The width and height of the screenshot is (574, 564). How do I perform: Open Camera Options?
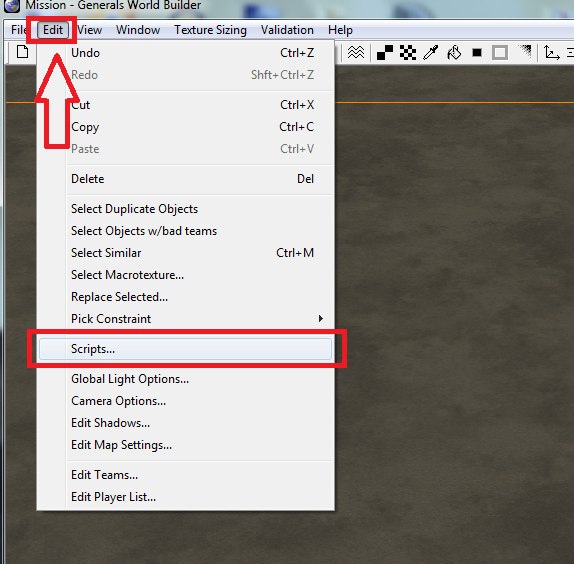tap(186, 401)
